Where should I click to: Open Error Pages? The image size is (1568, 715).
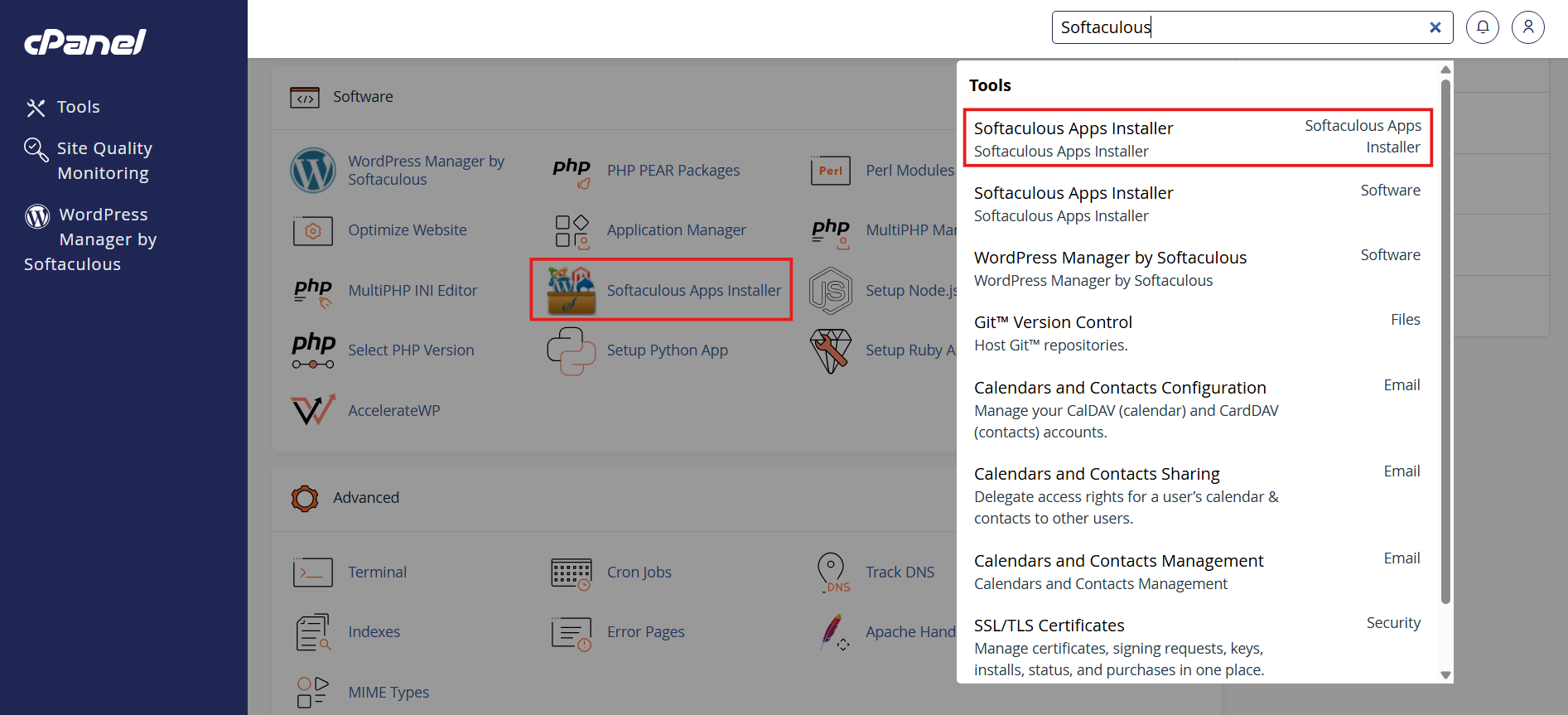(646, 631)
